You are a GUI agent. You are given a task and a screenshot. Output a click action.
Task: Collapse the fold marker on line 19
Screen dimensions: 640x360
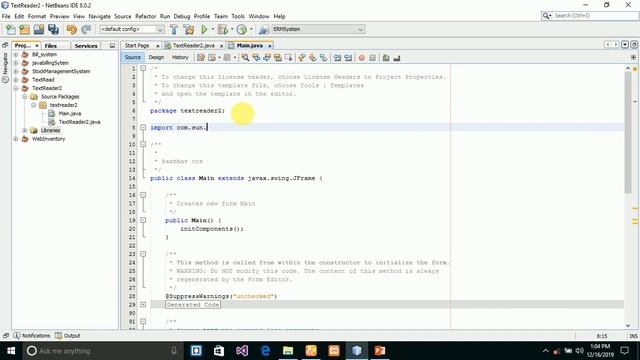(x=143, y=220)
